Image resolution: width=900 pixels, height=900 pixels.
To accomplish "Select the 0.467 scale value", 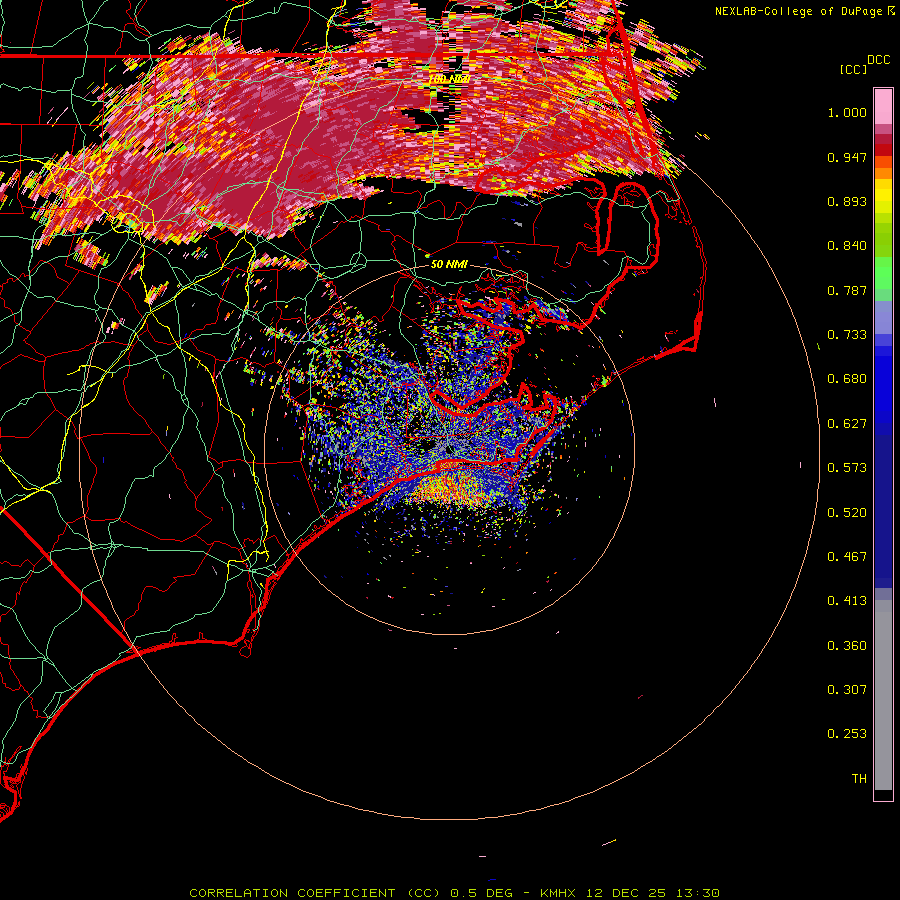I will point(847,557).
